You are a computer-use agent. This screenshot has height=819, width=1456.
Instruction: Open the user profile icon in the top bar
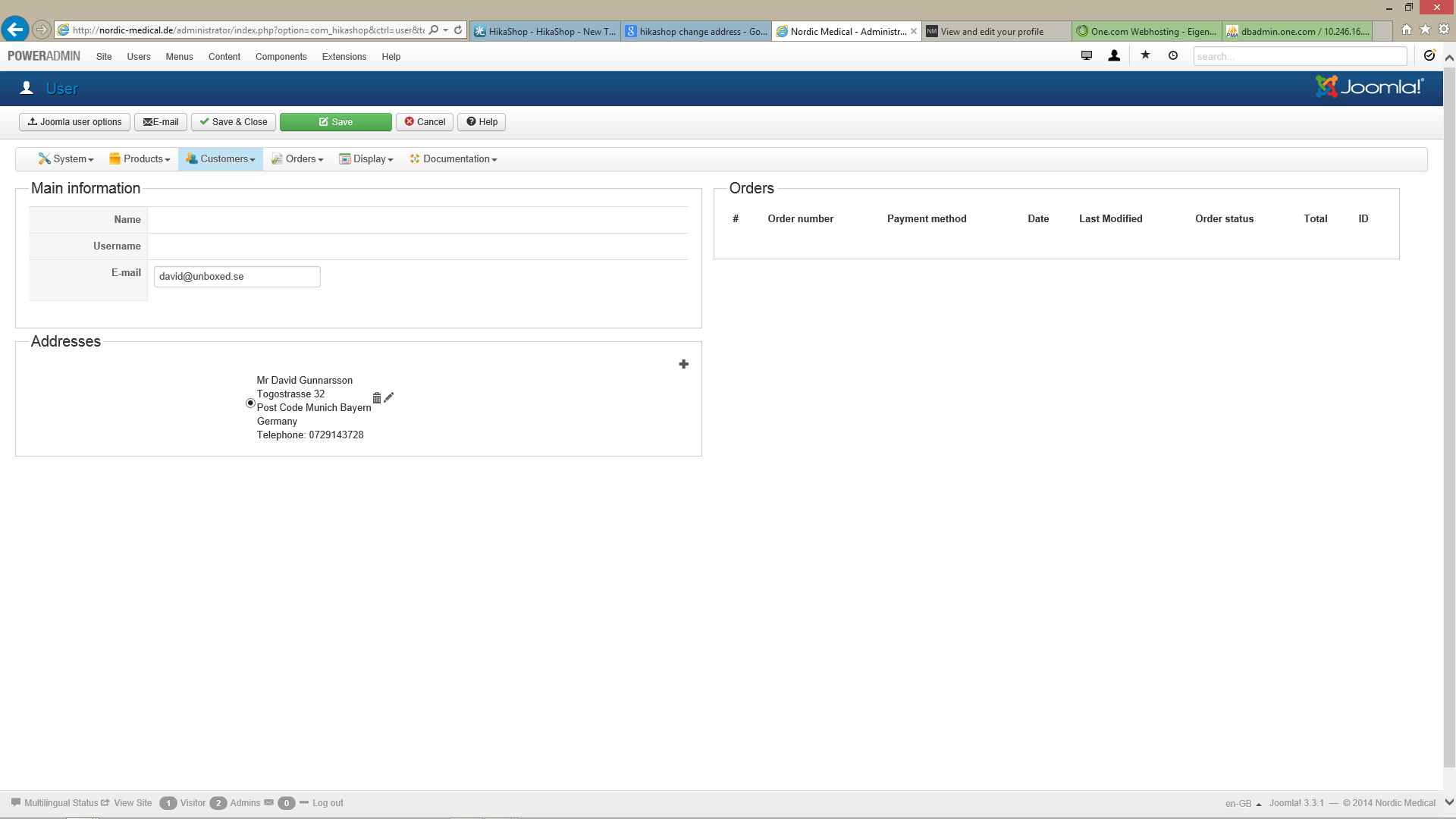click(x=1114, y=55)
